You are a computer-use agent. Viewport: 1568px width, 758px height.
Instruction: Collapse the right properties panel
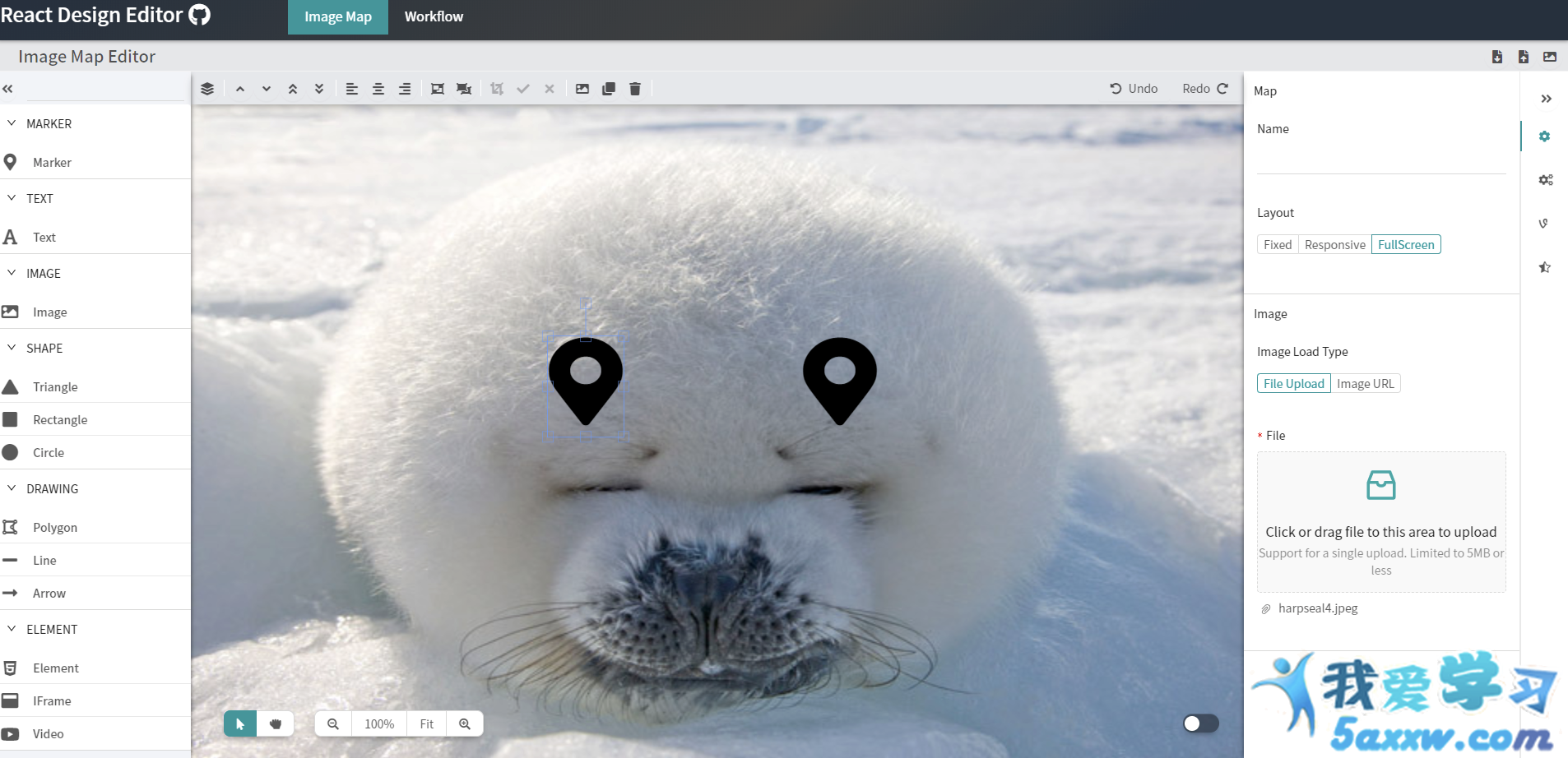click(1547, 99)
